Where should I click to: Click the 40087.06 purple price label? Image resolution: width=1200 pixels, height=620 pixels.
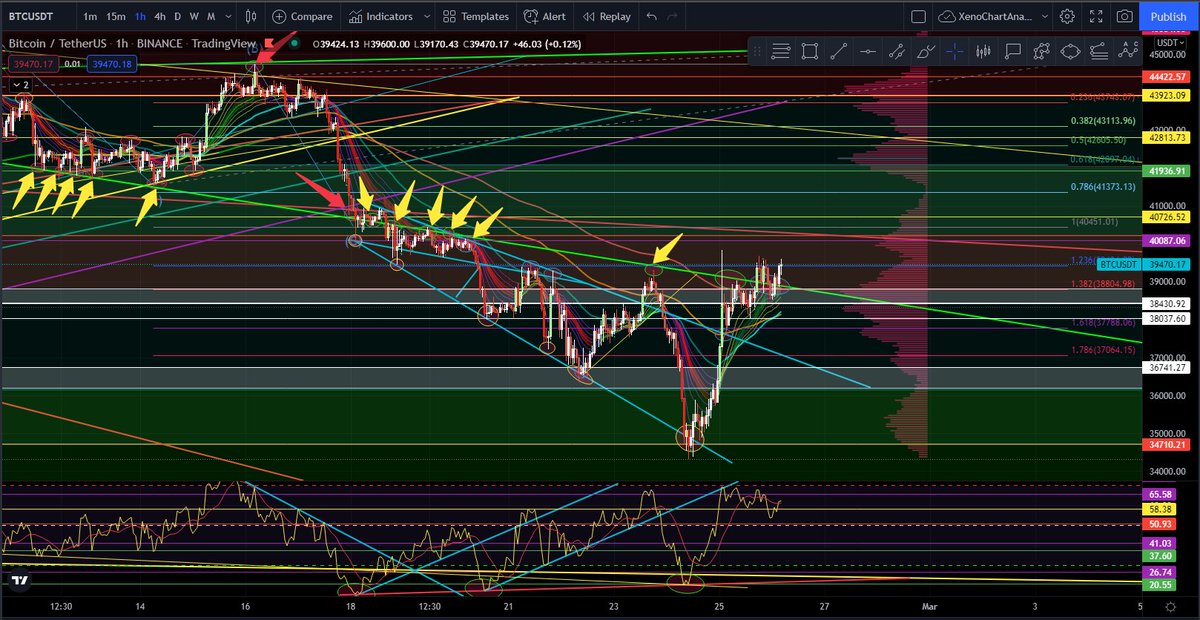coord(1167,241)
